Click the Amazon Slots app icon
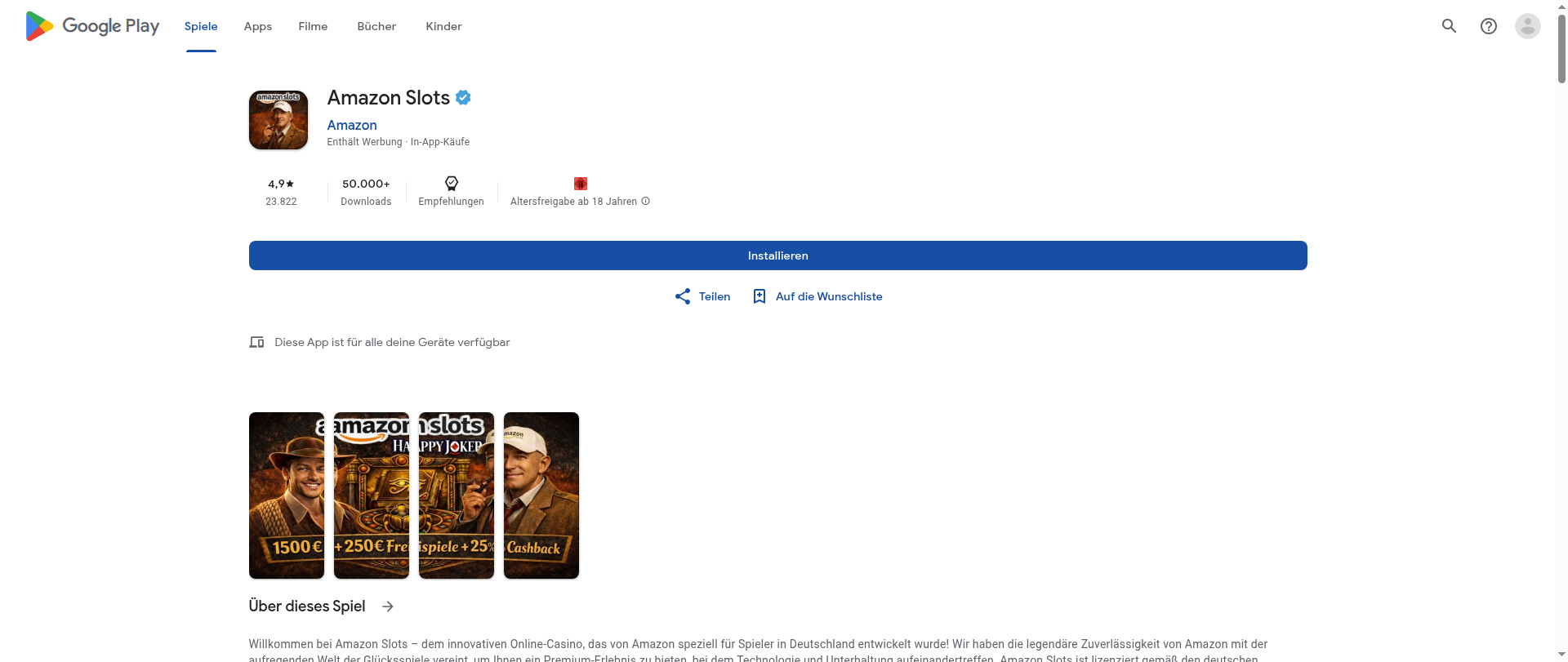 pyautogui.click(x=278, y=120)
